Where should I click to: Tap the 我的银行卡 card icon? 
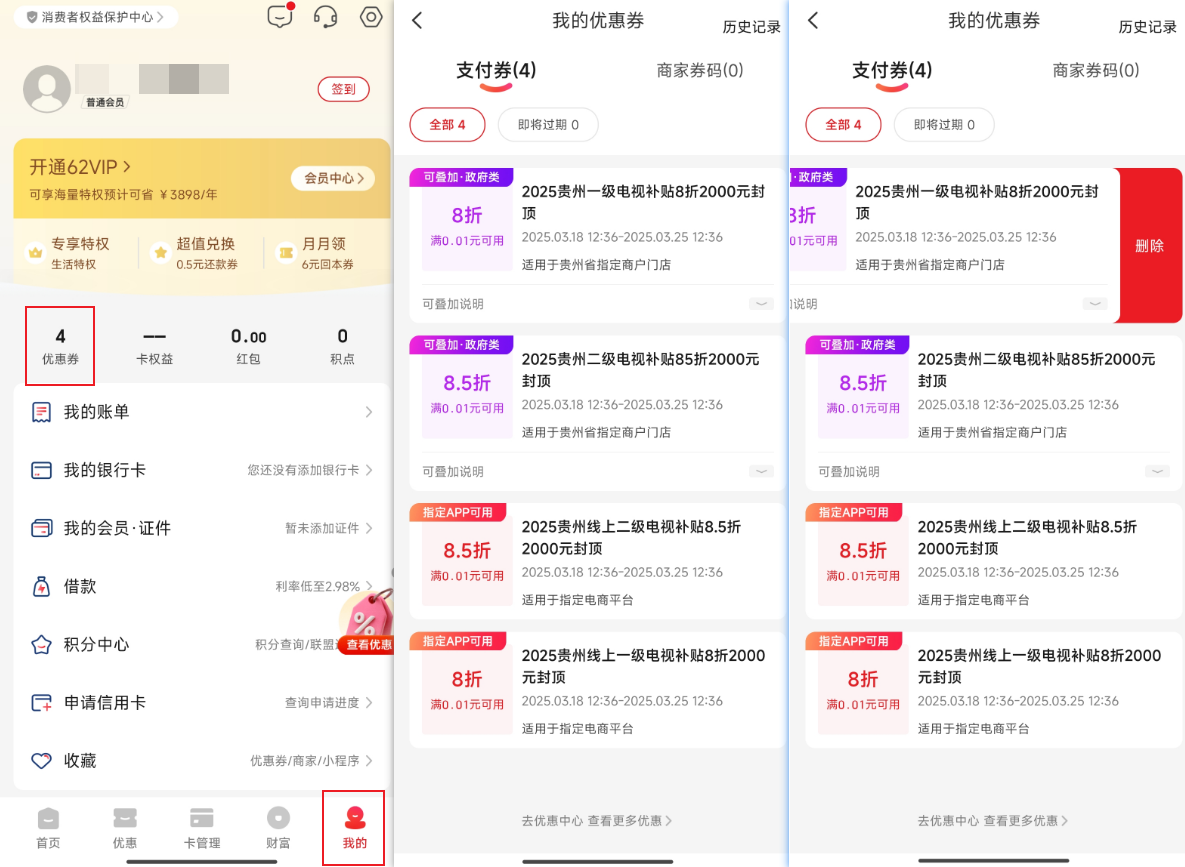pos(42,470)
